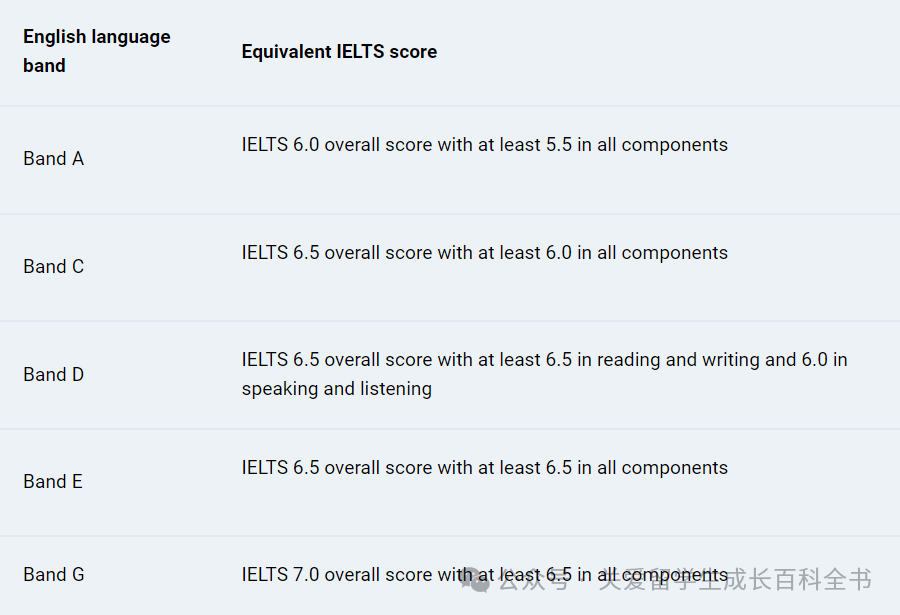The width and height of the screenshot is (900, 615).
Task: Click the Chinese watermark text at bottom right
Action: (x=686, y=579)
